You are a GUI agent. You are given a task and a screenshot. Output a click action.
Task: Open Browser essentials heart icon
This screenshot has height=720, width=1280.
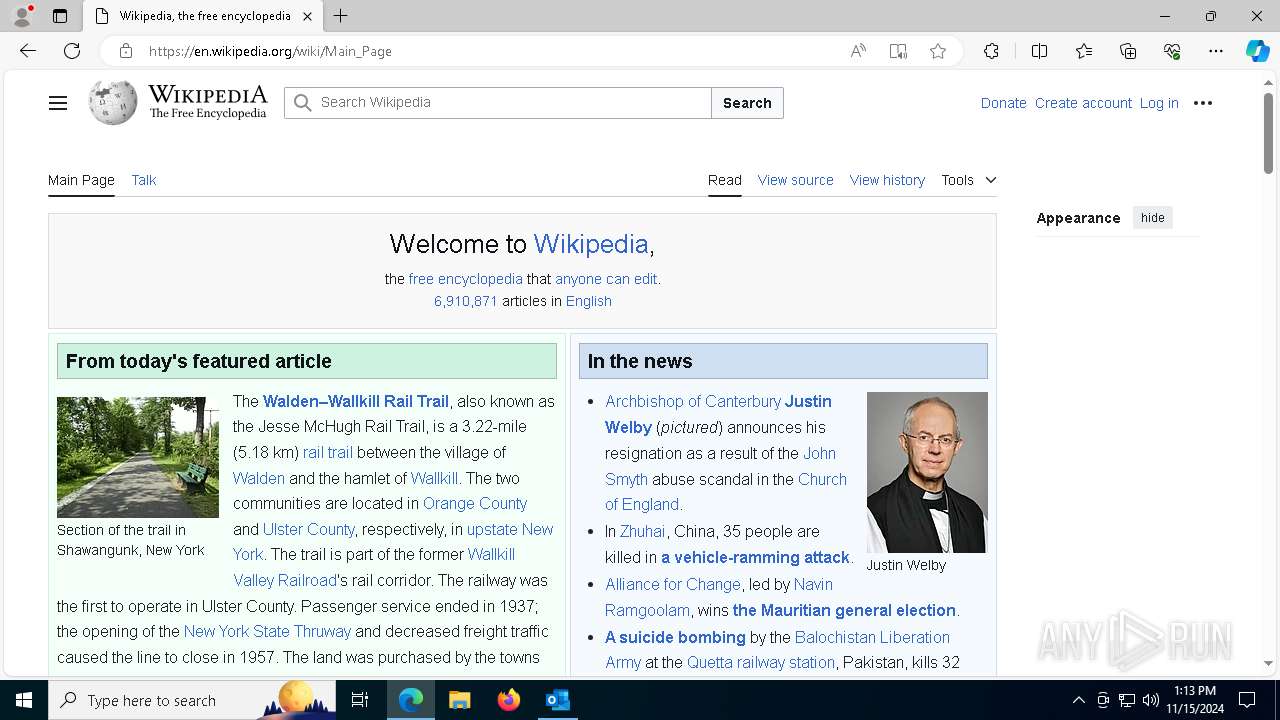coord(1172,51)
